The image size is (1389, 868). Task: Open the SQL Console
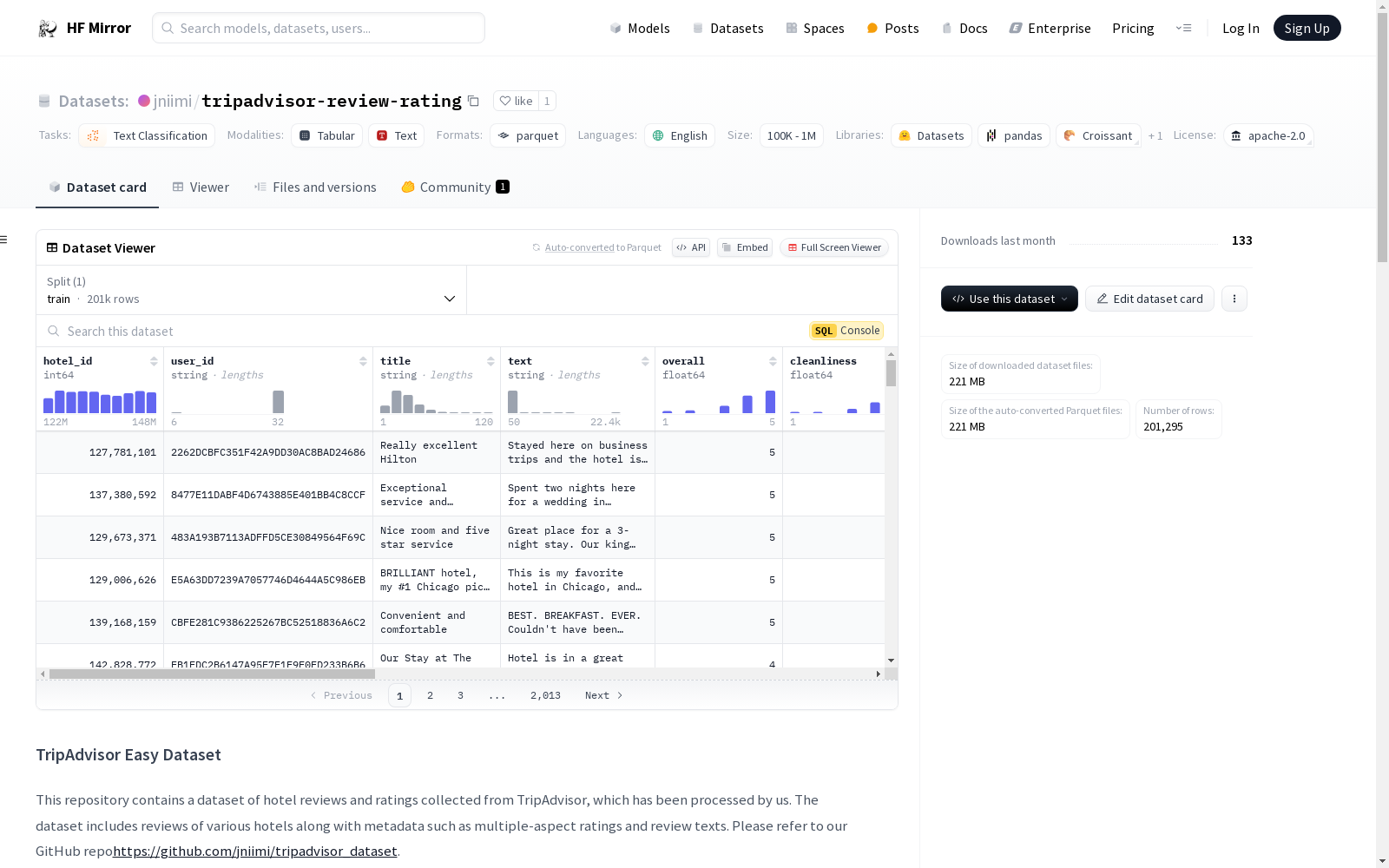846,331
